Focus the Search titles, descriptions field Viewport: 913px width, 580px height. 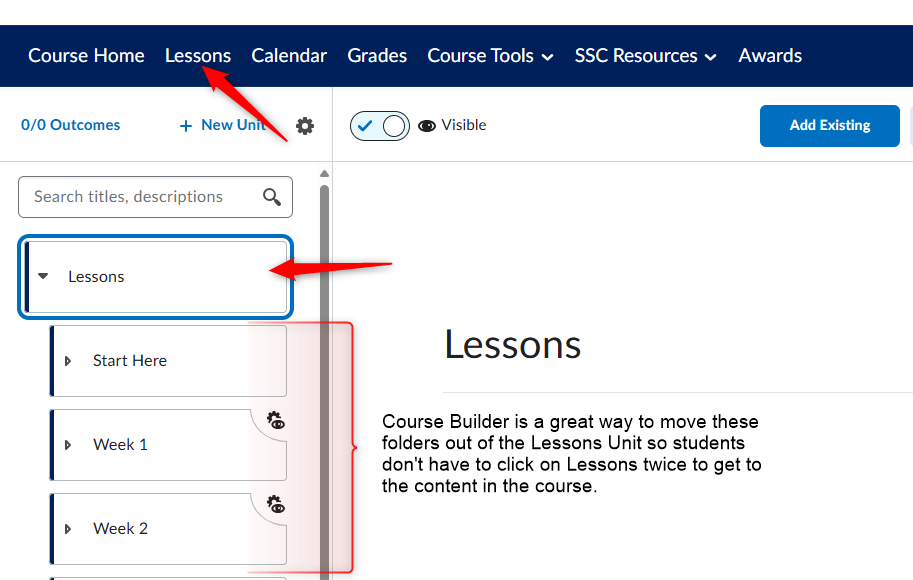click(155, 197)
